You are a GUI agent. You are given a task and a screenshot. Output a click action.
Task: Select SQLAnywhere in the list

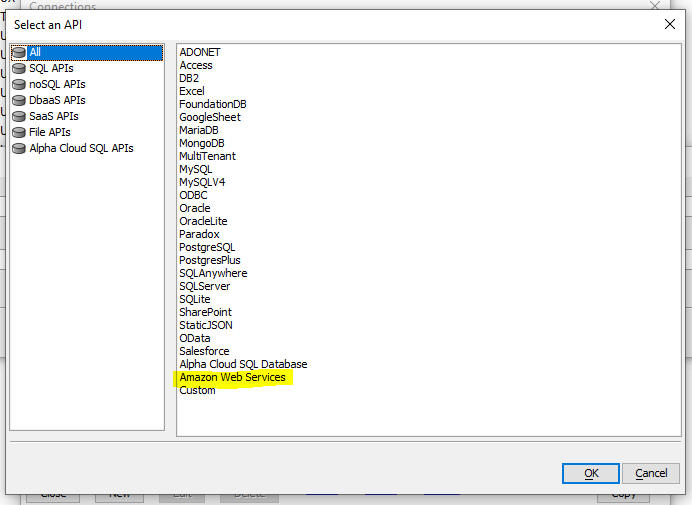coord(213,273)
